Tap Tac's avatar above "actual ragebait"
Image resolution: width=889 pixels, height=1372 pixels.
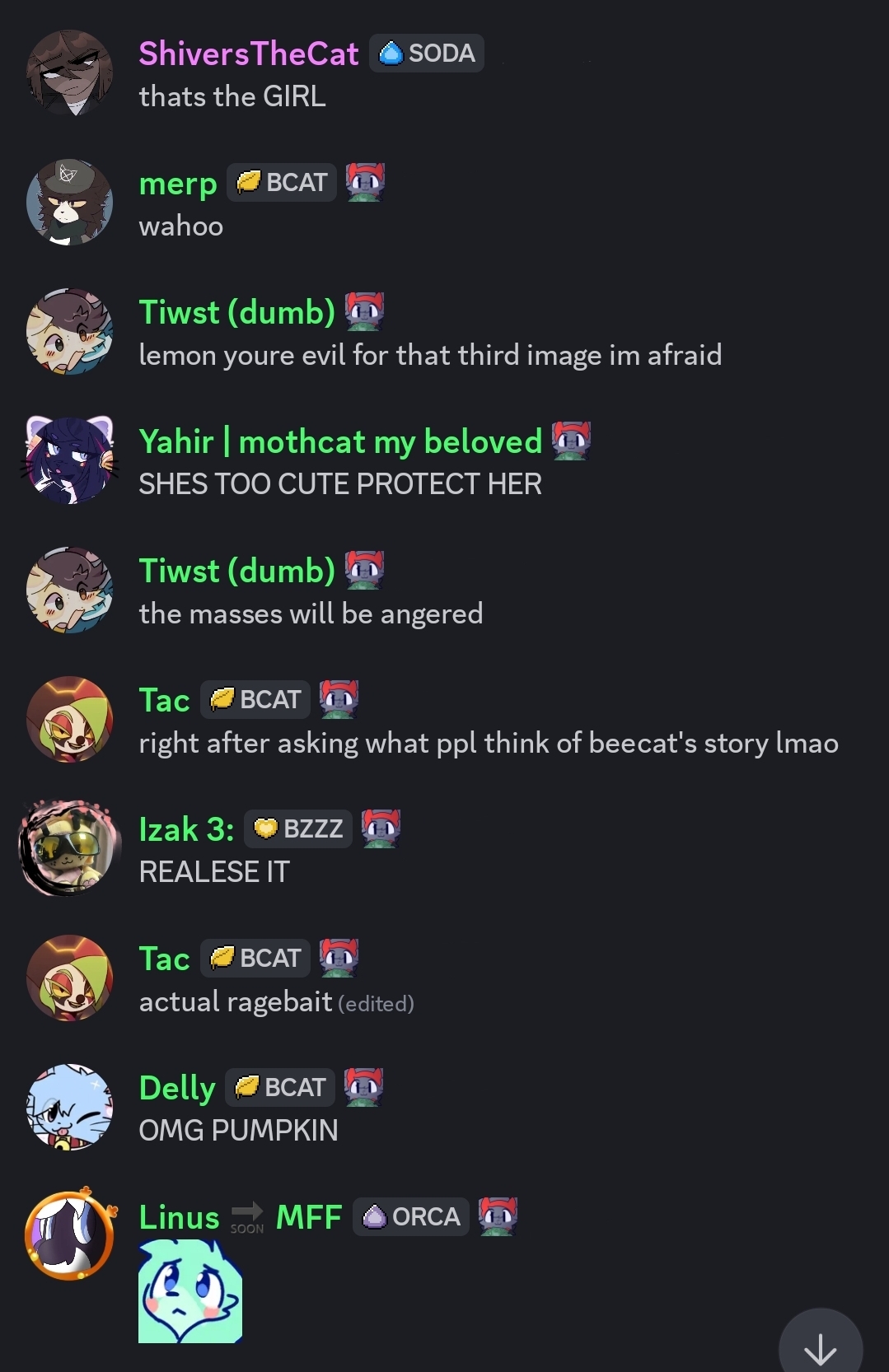[x=69, y=978]
